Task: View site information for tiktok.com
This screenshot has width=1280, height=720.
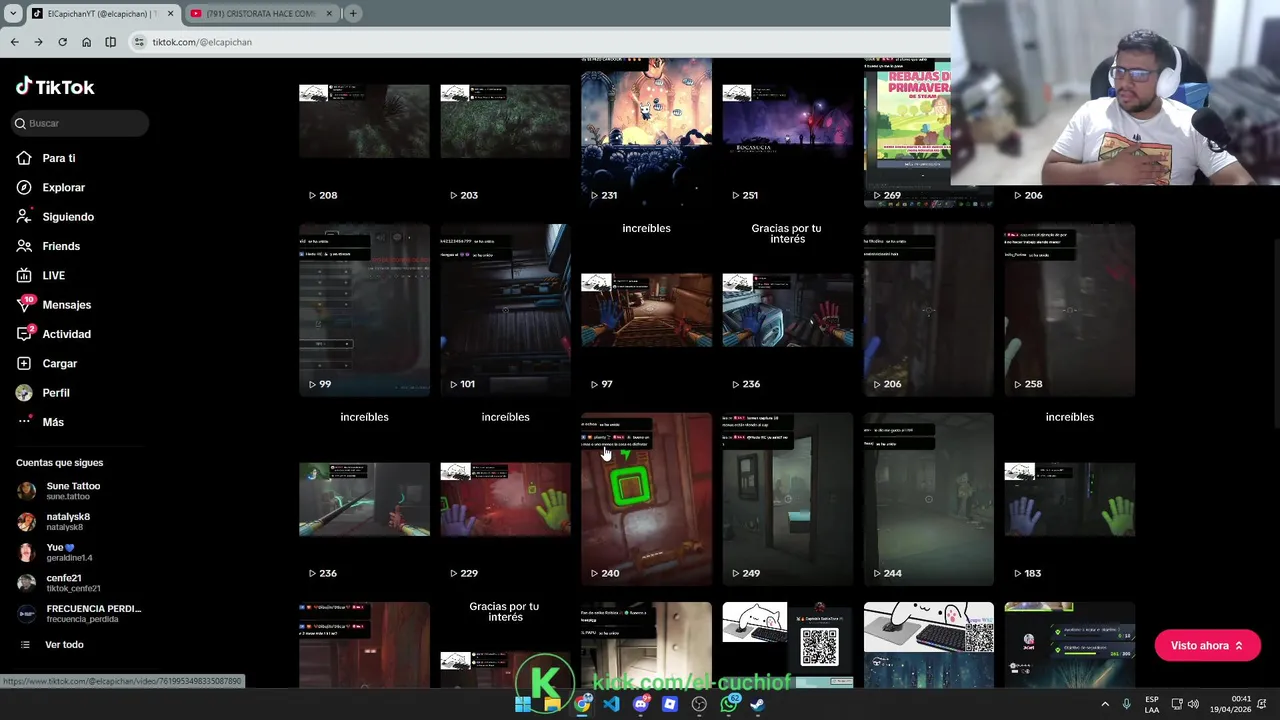Action: tap(139, 42)
